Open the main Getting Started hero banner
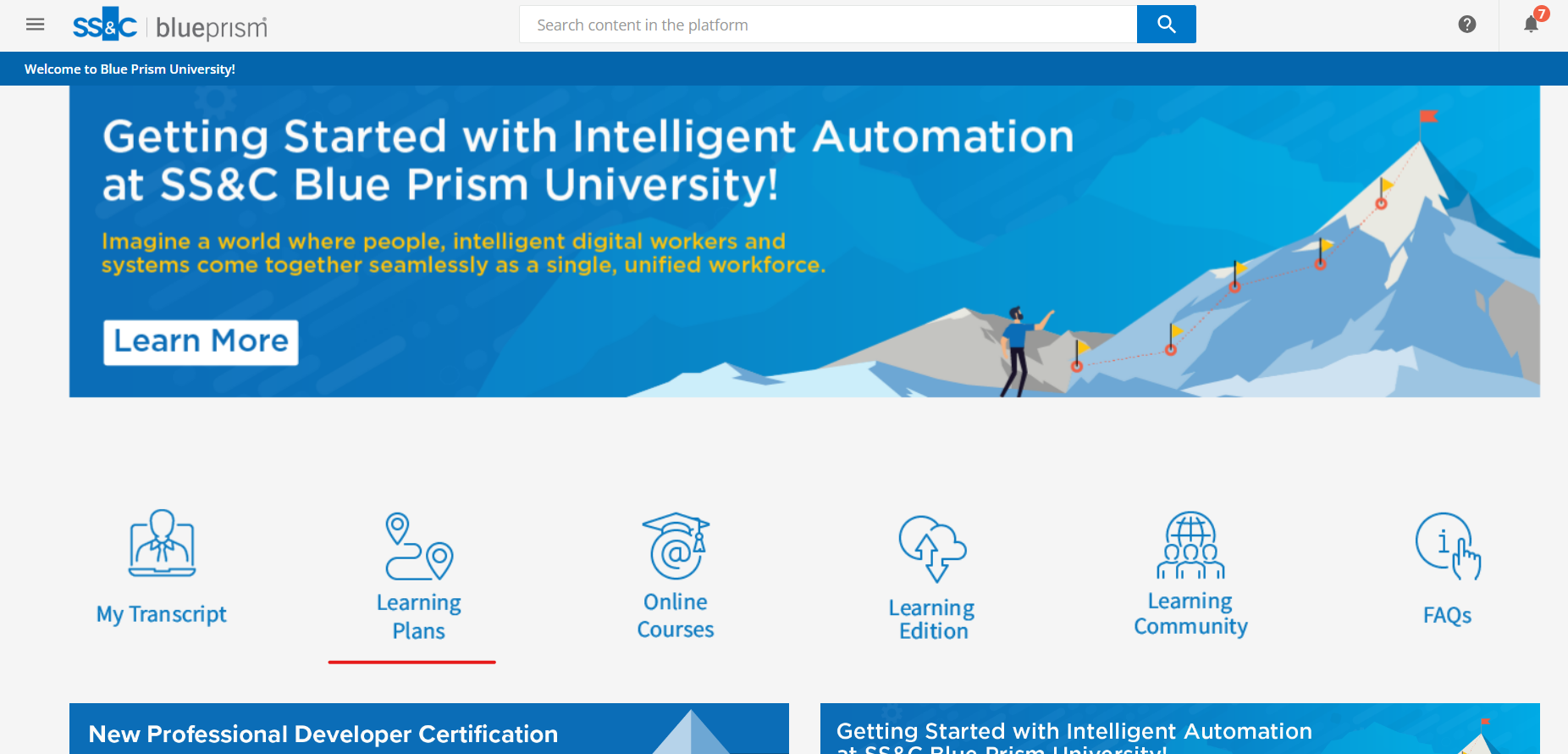 tap(804, 241)
